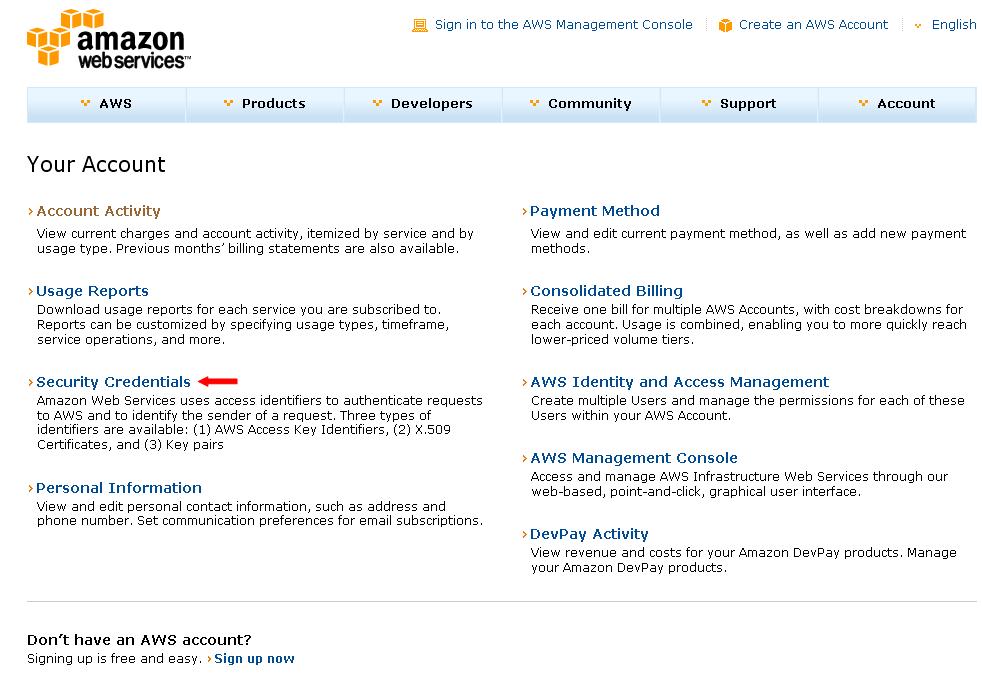
Task: Open the Payment Method page
Action: [595, 211]
